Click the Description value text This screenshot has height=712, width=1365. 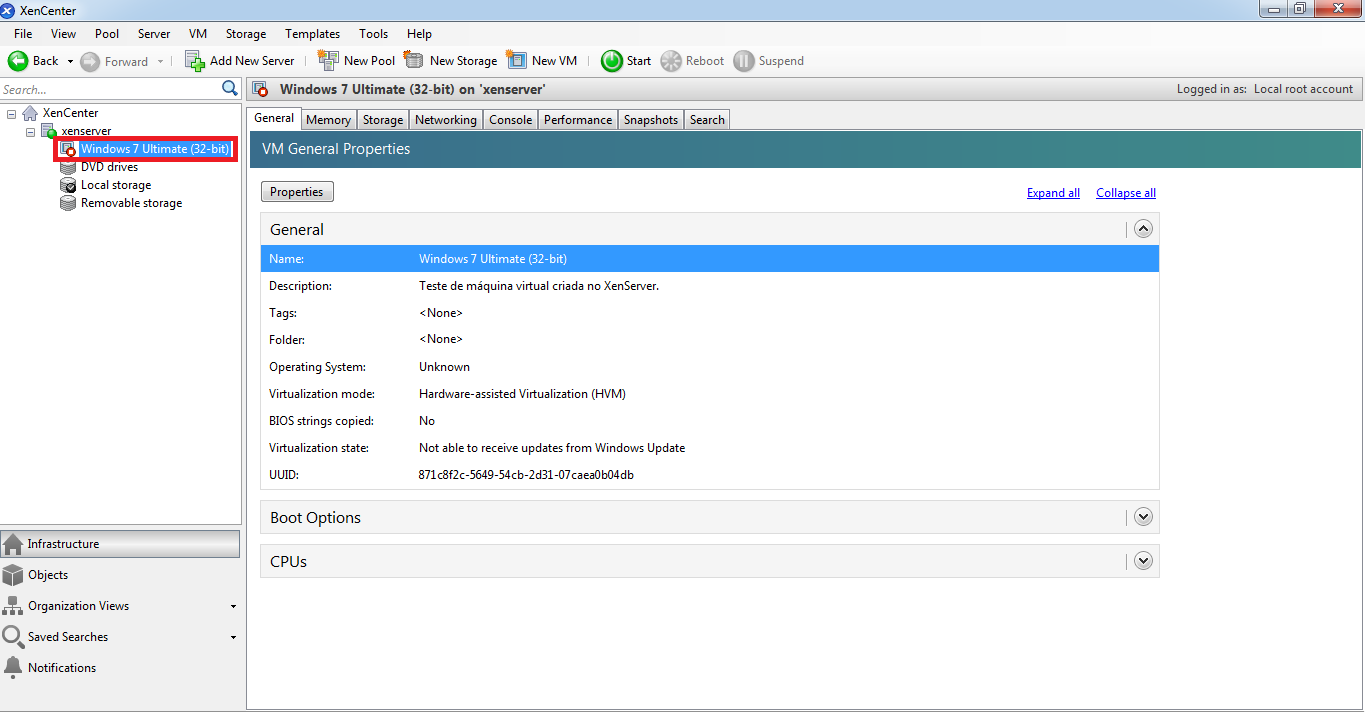pos(539,286)
